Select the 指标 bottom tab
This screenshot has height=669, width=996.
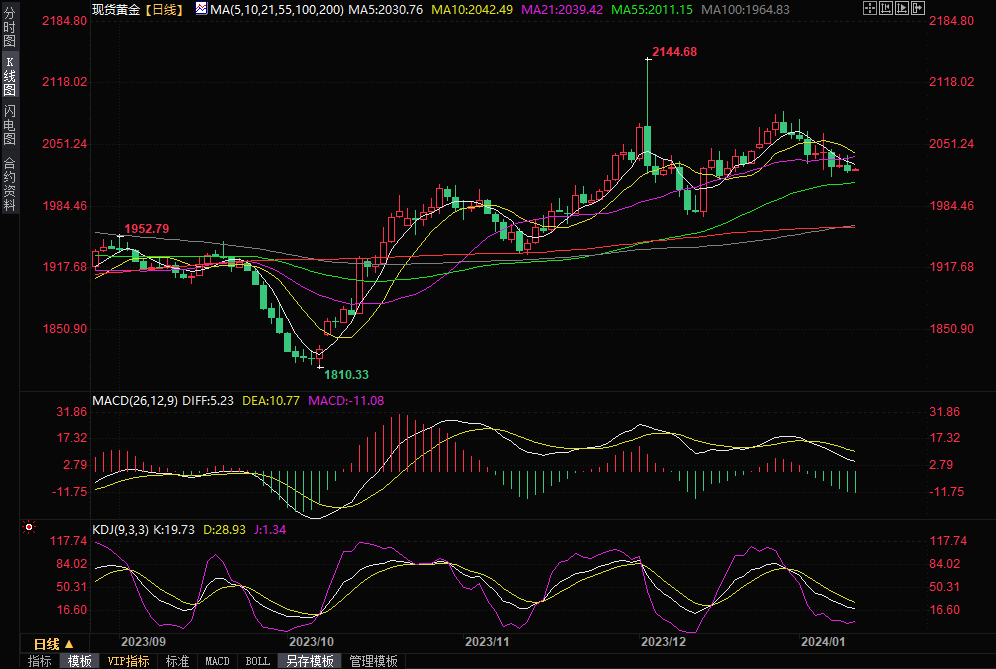(39, 661)
